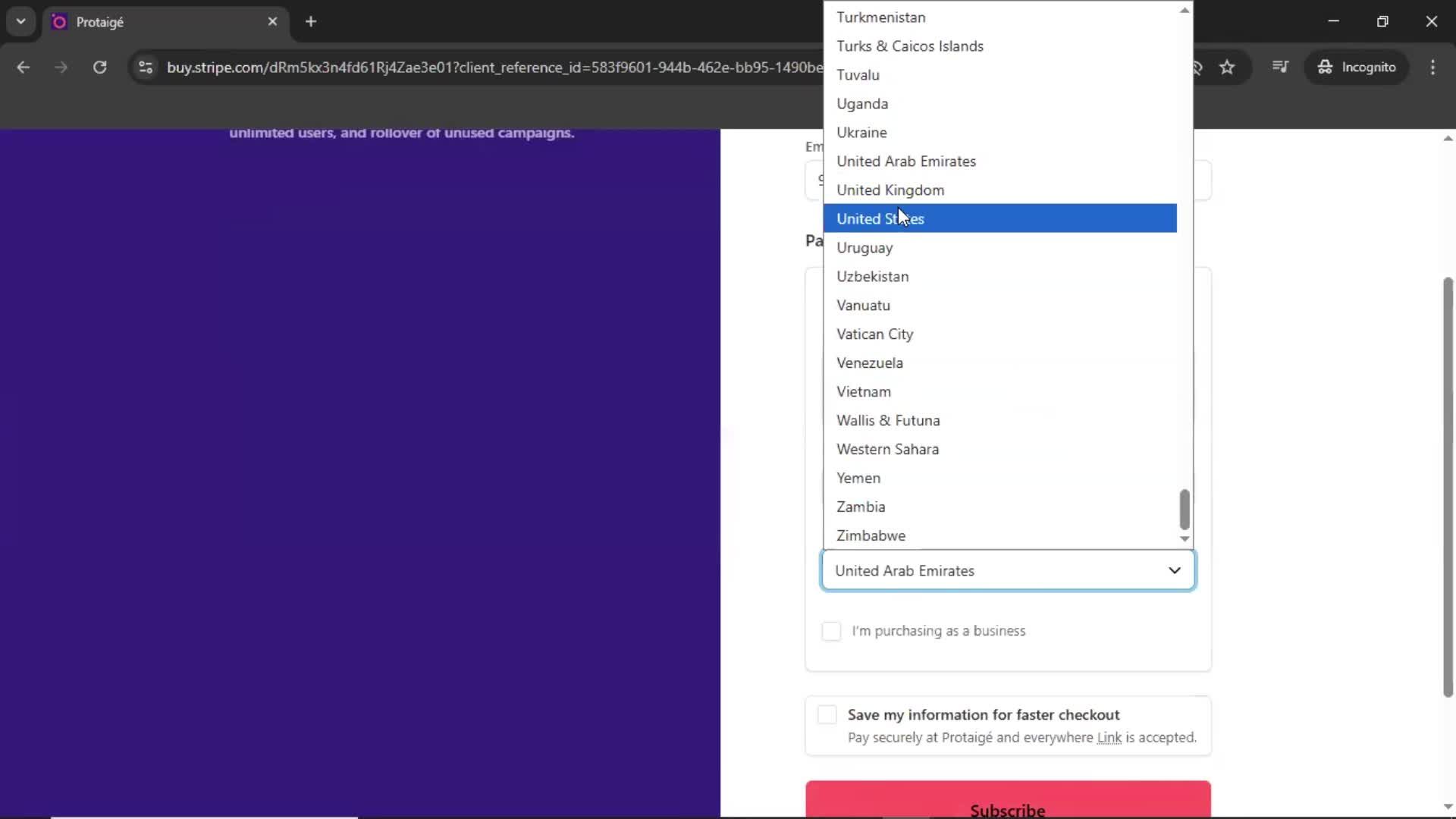
Task: Check the I'm purchasing as a business box
Action: click(x=831, y=631)
